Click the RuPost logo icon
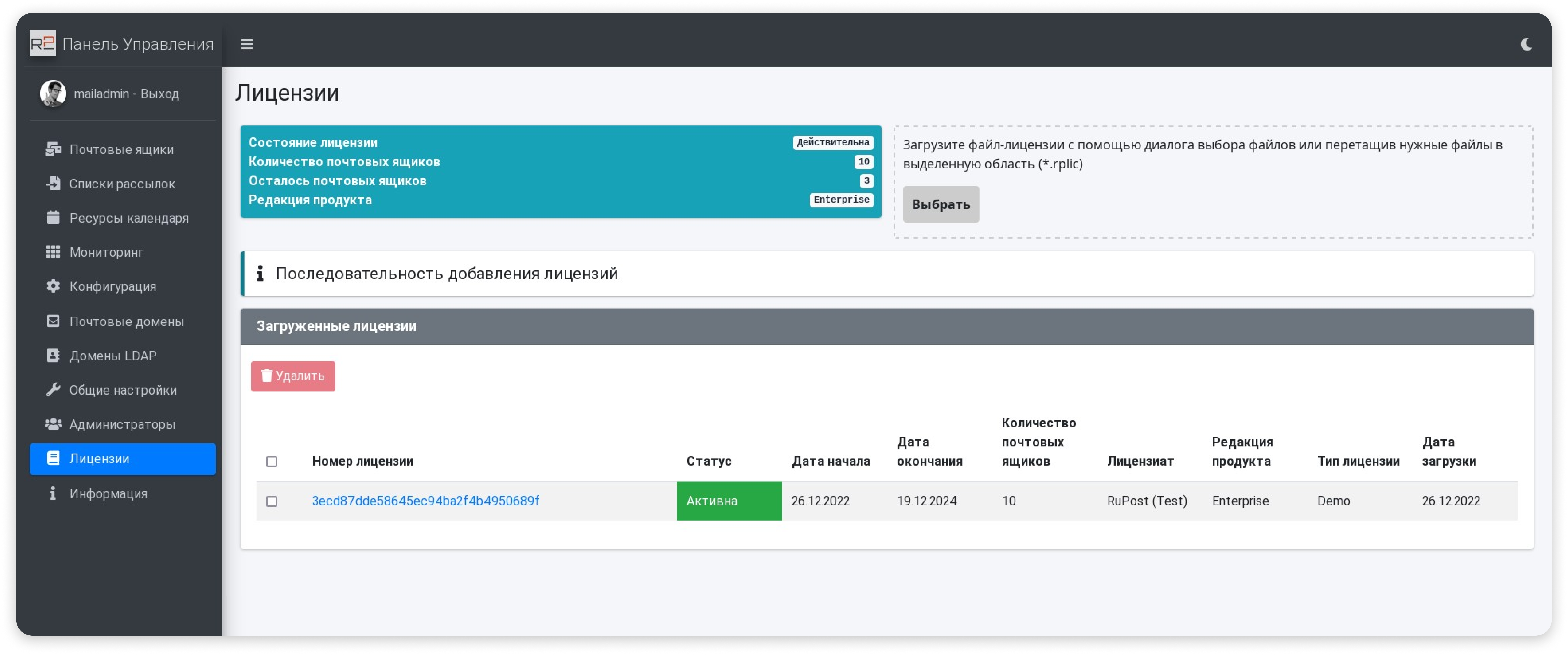Image resolution: width=1568 pixels, height=655 pixels. (43, 43)
